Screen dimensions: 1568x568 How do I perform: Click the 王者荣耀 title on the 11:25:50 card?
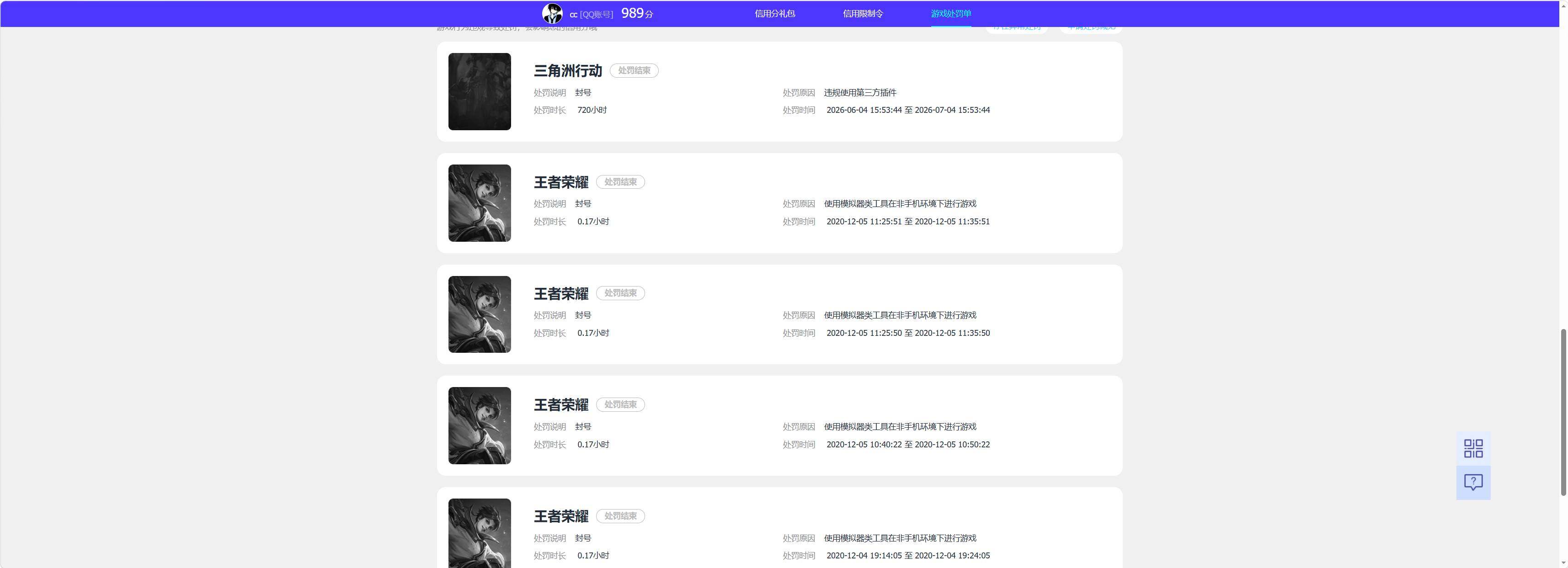coord(561,293)
